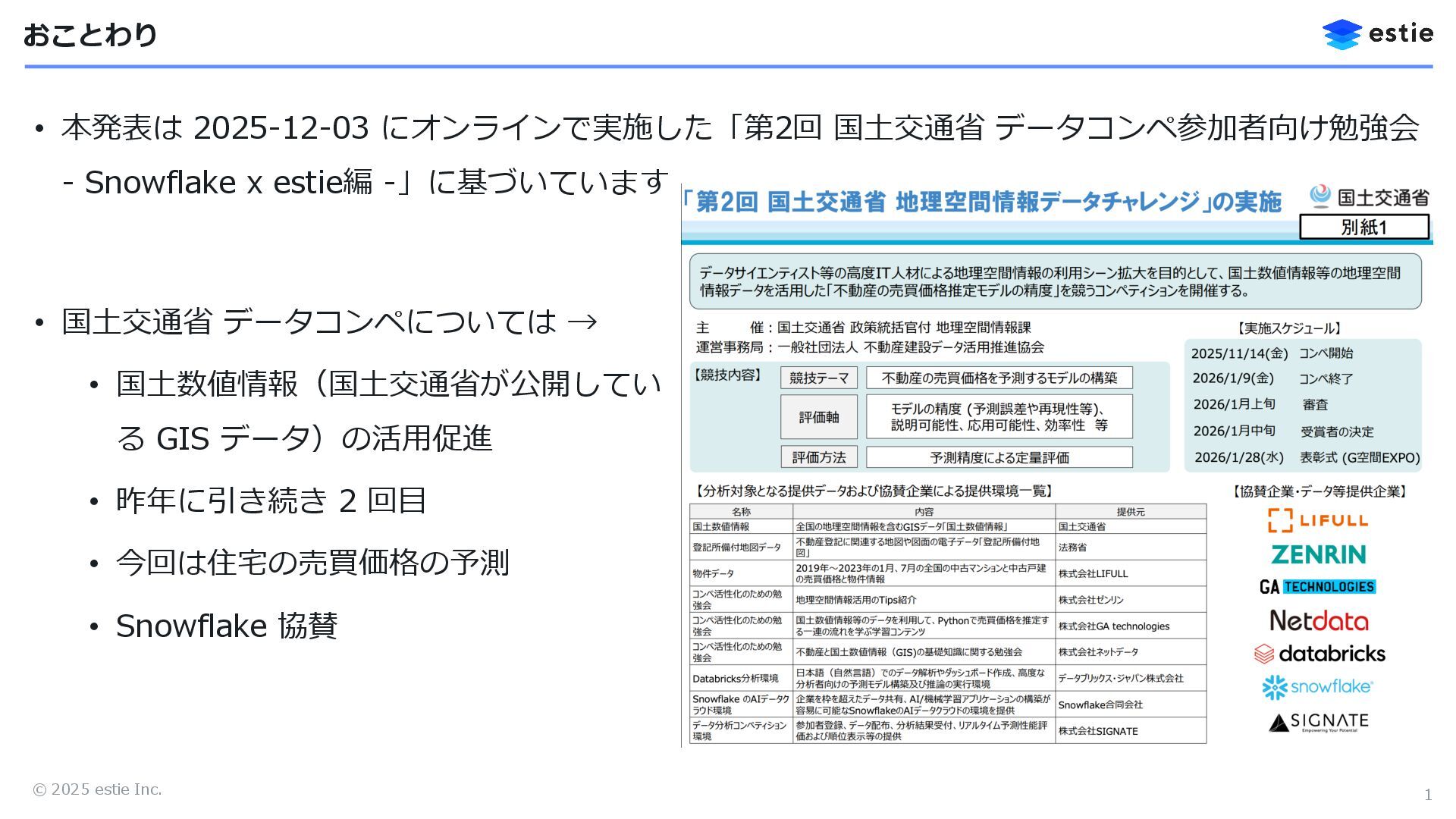This screenshot has height=819, width=1456.
Task: Click the 国土交通省 ministry logo
Action: coord(1369,197)
